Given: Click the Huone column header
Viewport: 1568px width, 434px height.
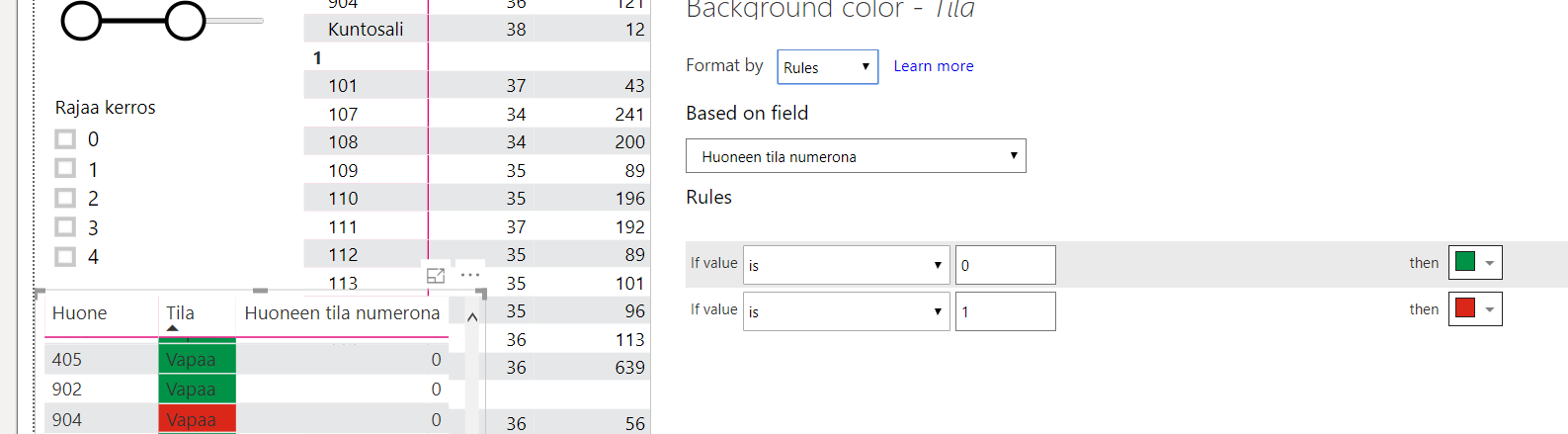Looking at the screenshot, I should 79,313.
